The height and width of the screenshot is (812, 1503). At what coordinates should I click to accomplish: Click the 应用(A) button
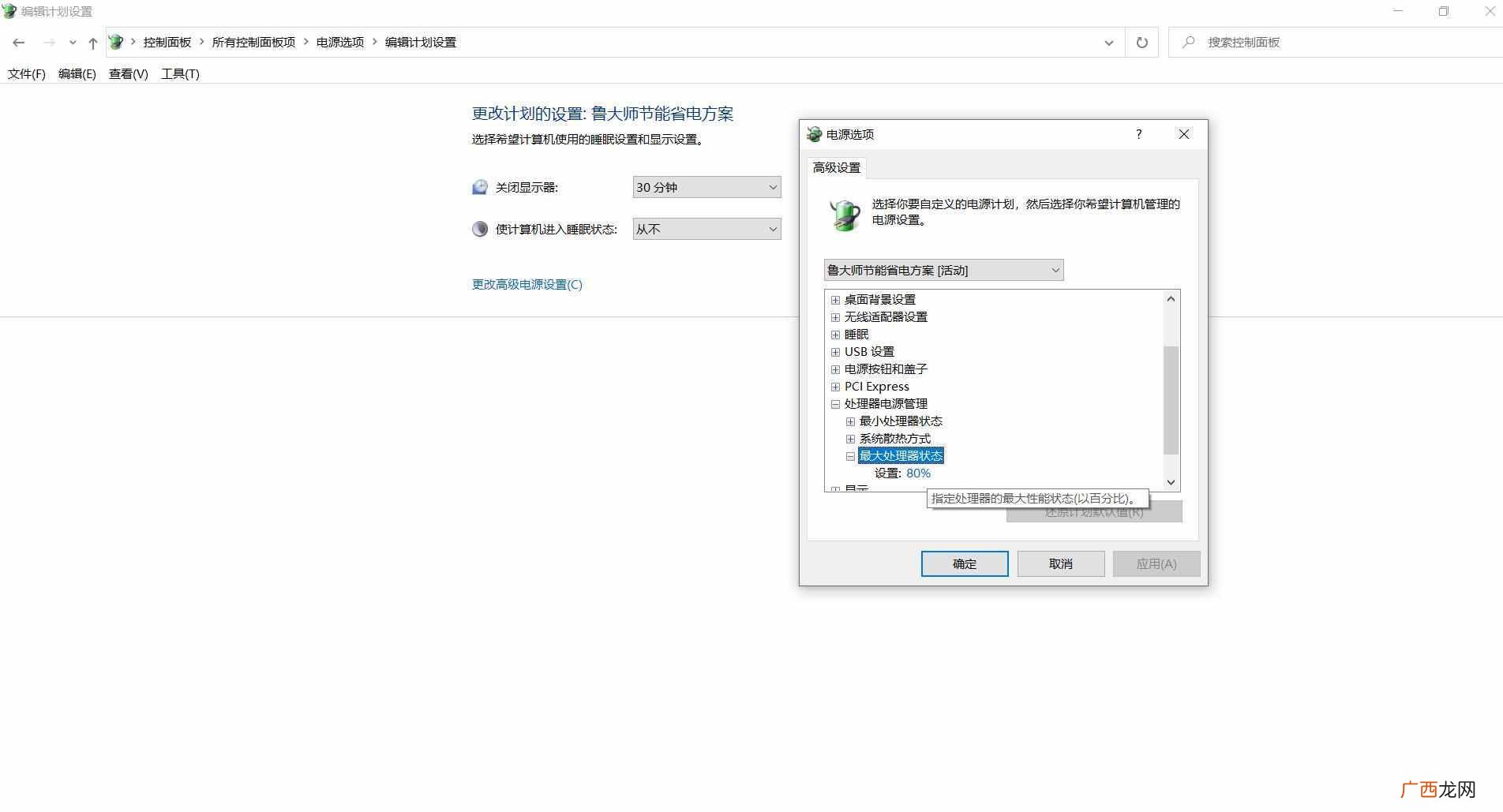tap(1156, 563)
